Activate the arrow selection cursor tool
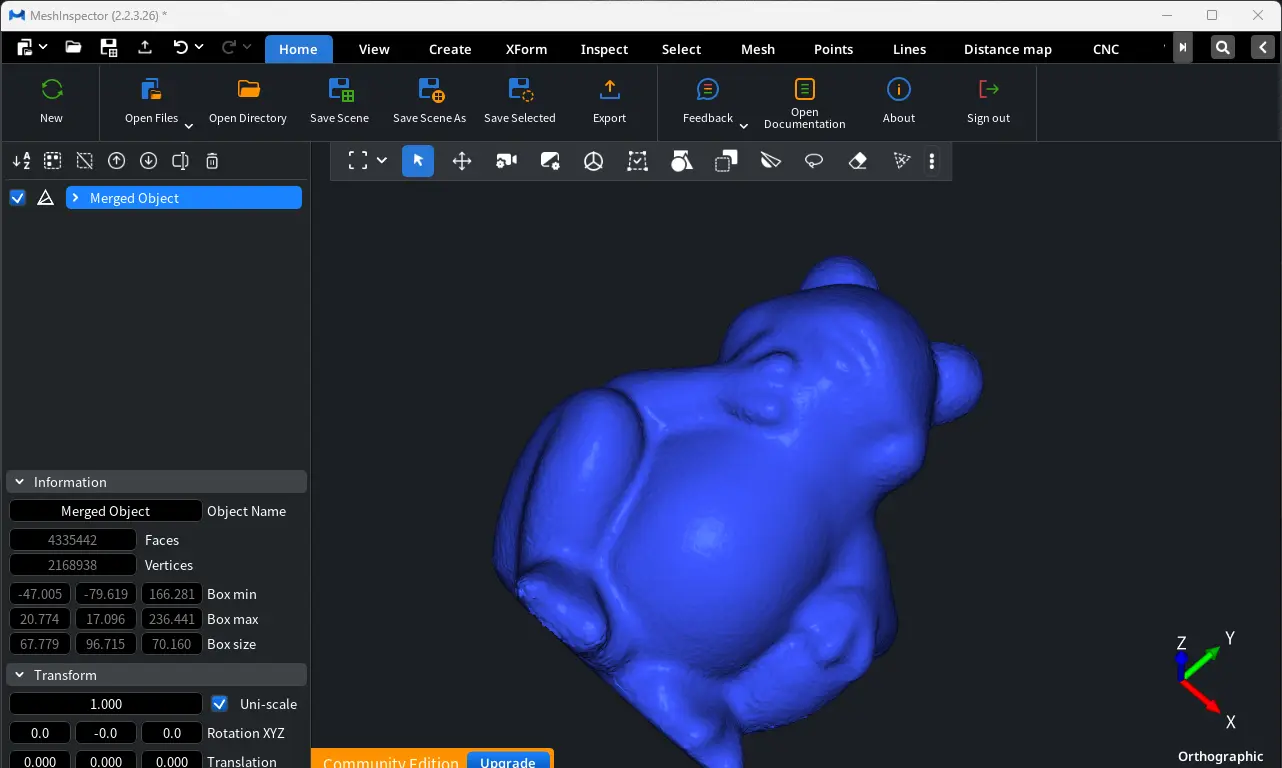Image resolution: width=1282 pixels, height=768 pixels. [418, 161]
